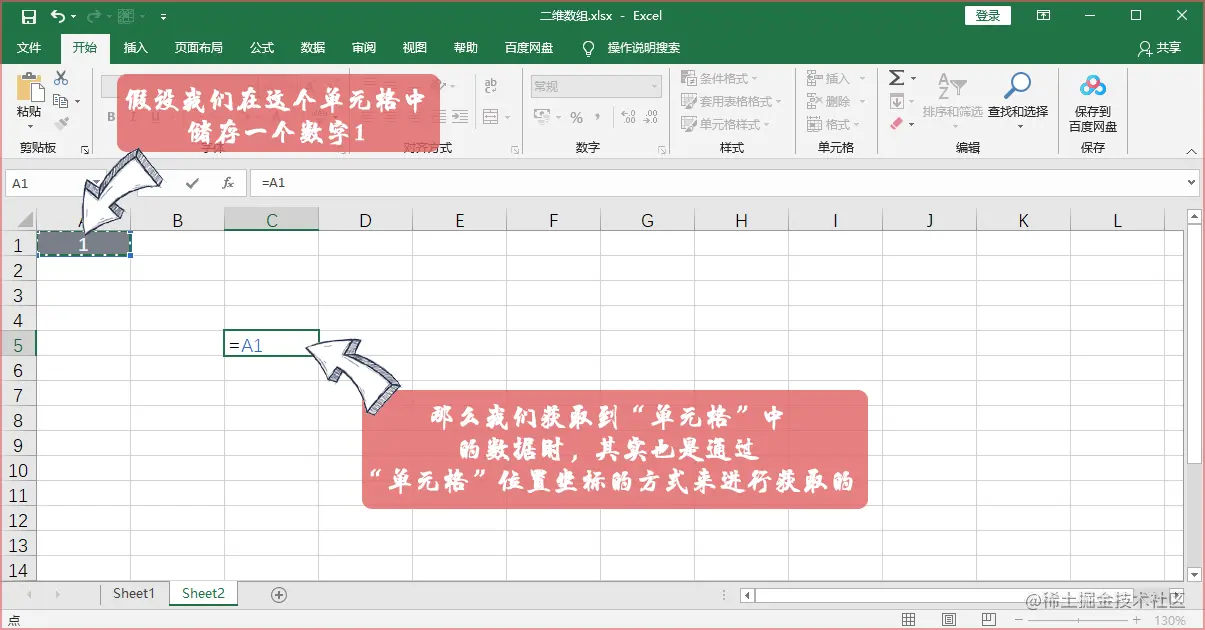1205x630 pixels.
Task: Click the vertical scrollbar down arrow
Action: 1193,574
